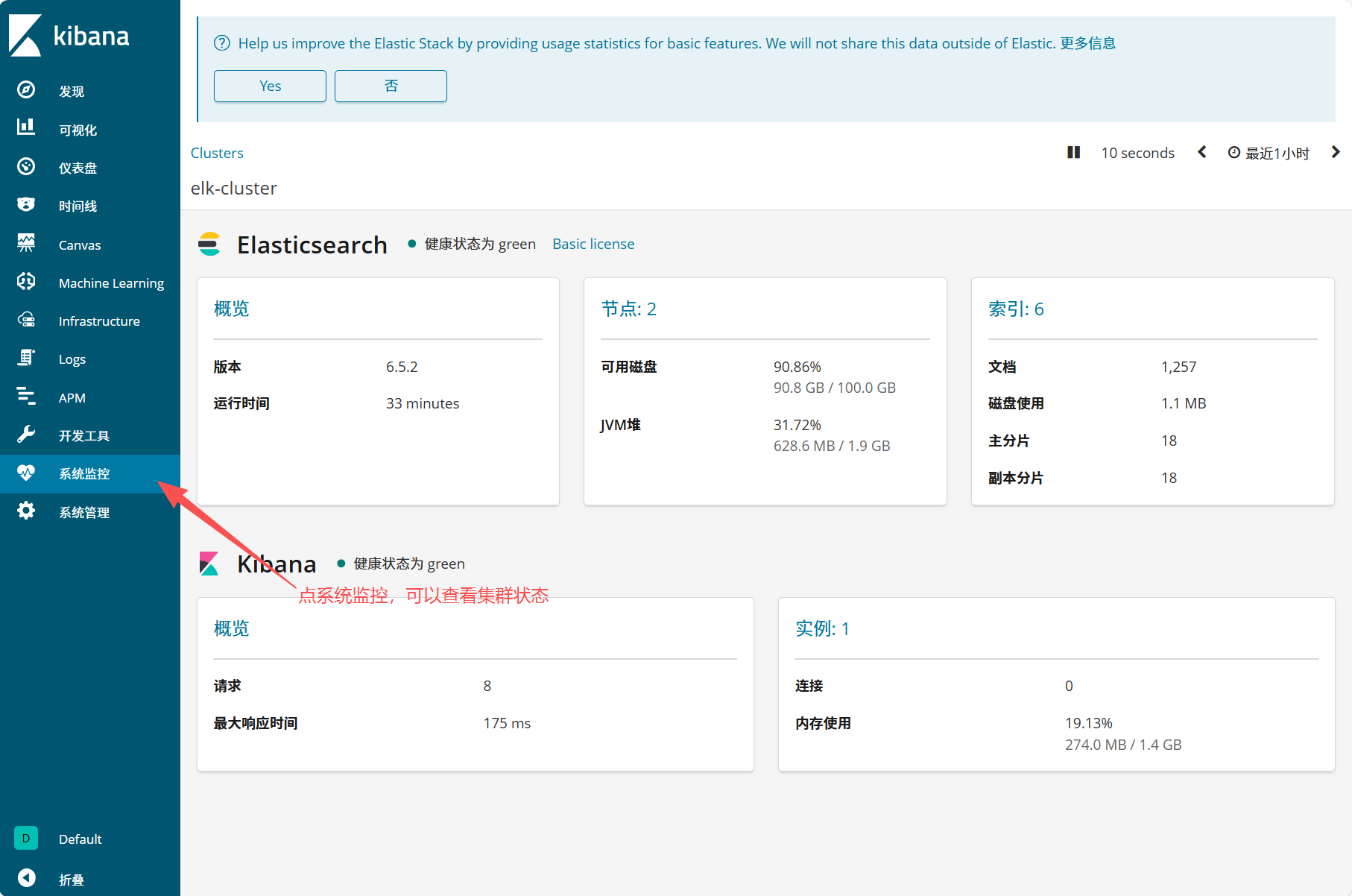
Task: Click the Yes button in telemetry banner
Action: coord(270,86)
